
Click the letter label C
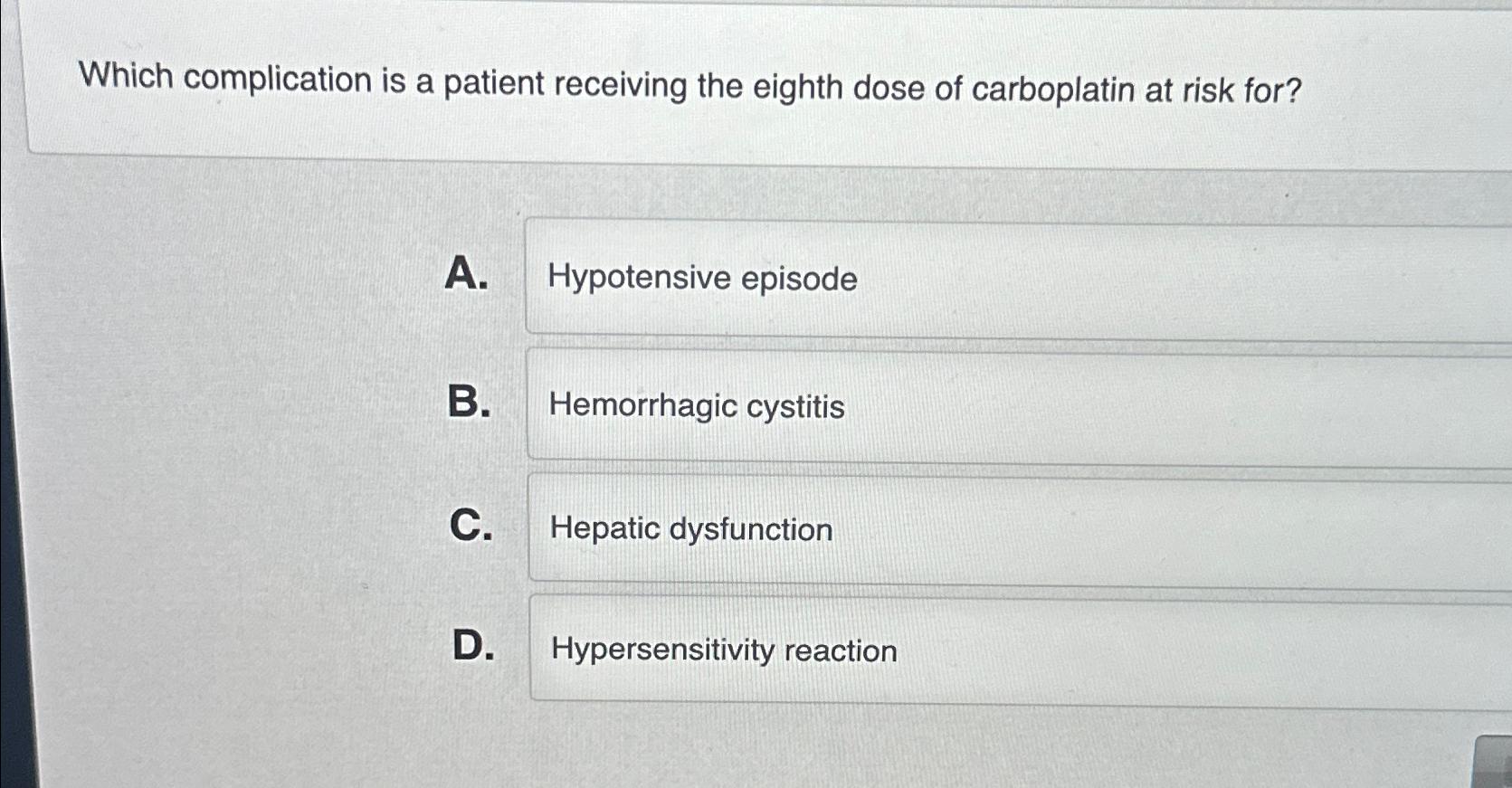point(471,527)
